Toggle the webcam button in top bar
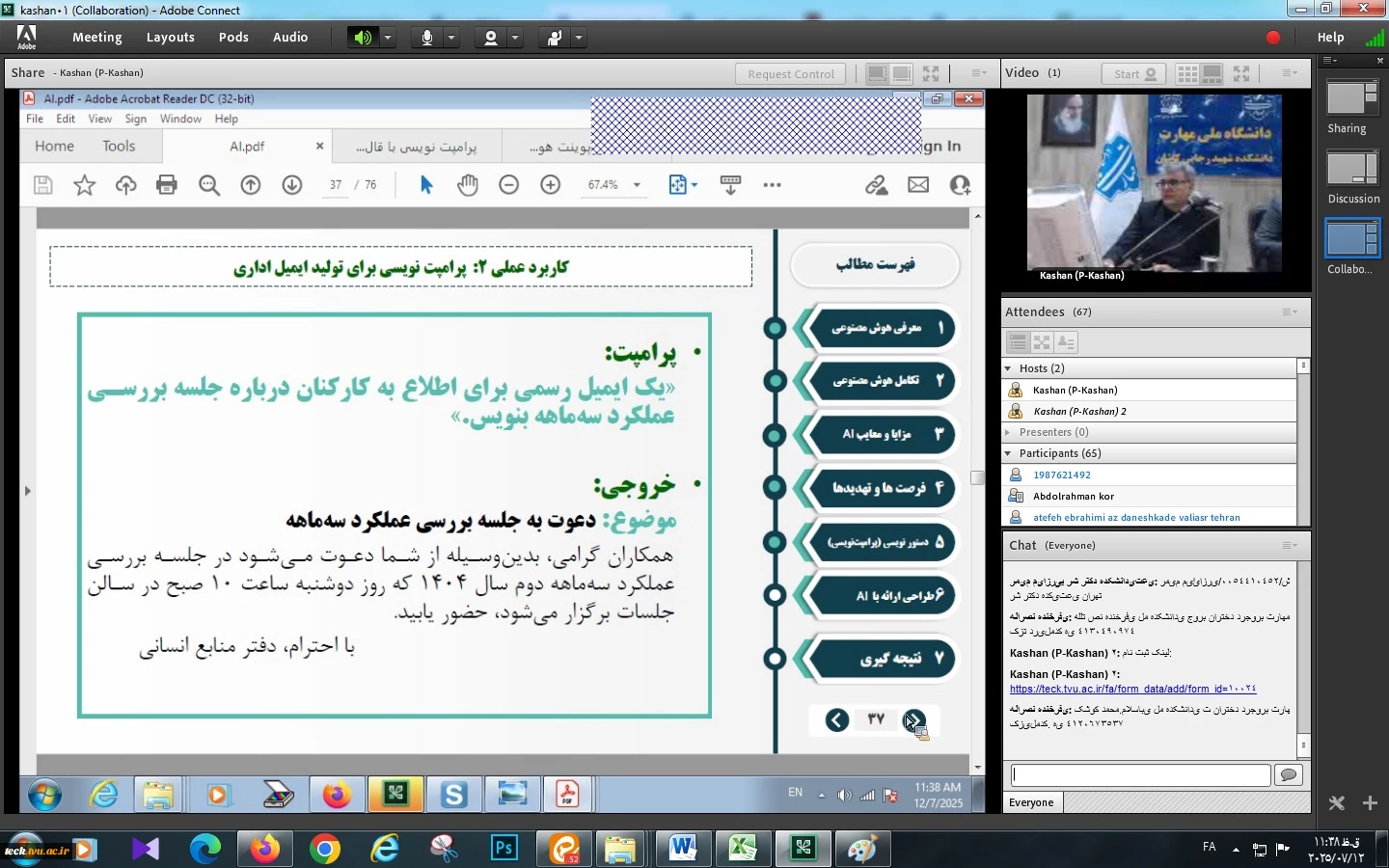Screen dimensions: 1389x868 (491, 38)
